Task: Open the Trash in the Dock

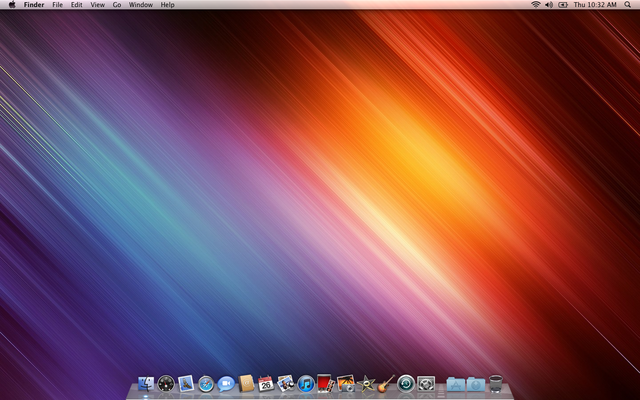Action: click(x=496, y=384)
